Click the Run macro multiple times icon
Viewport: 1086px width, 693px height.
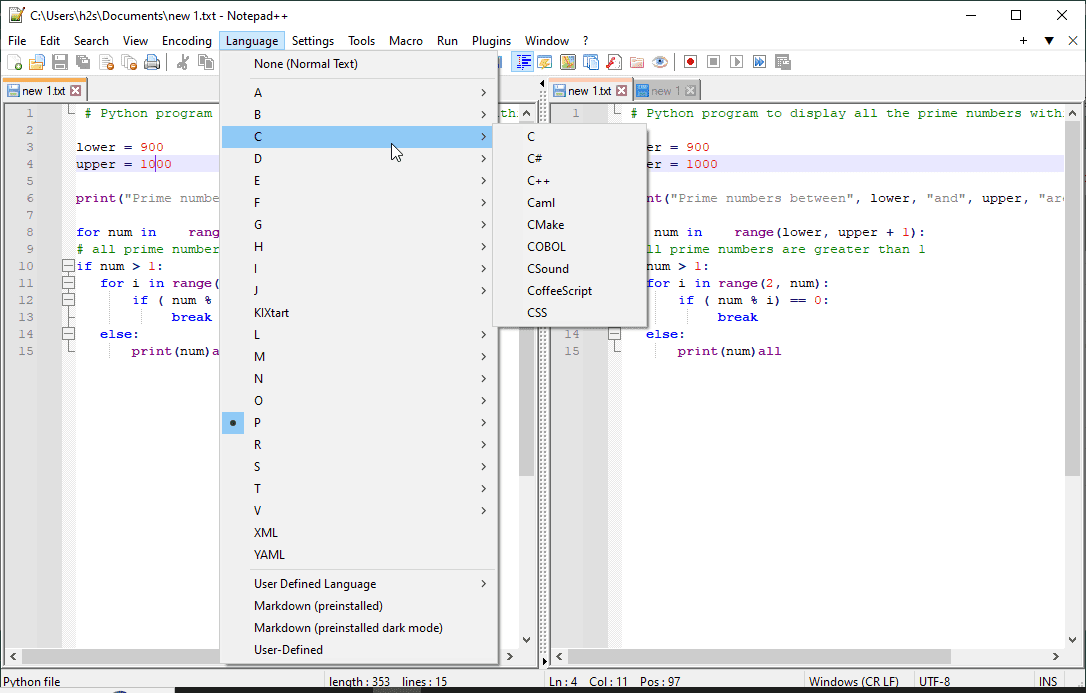pos(760,62)
